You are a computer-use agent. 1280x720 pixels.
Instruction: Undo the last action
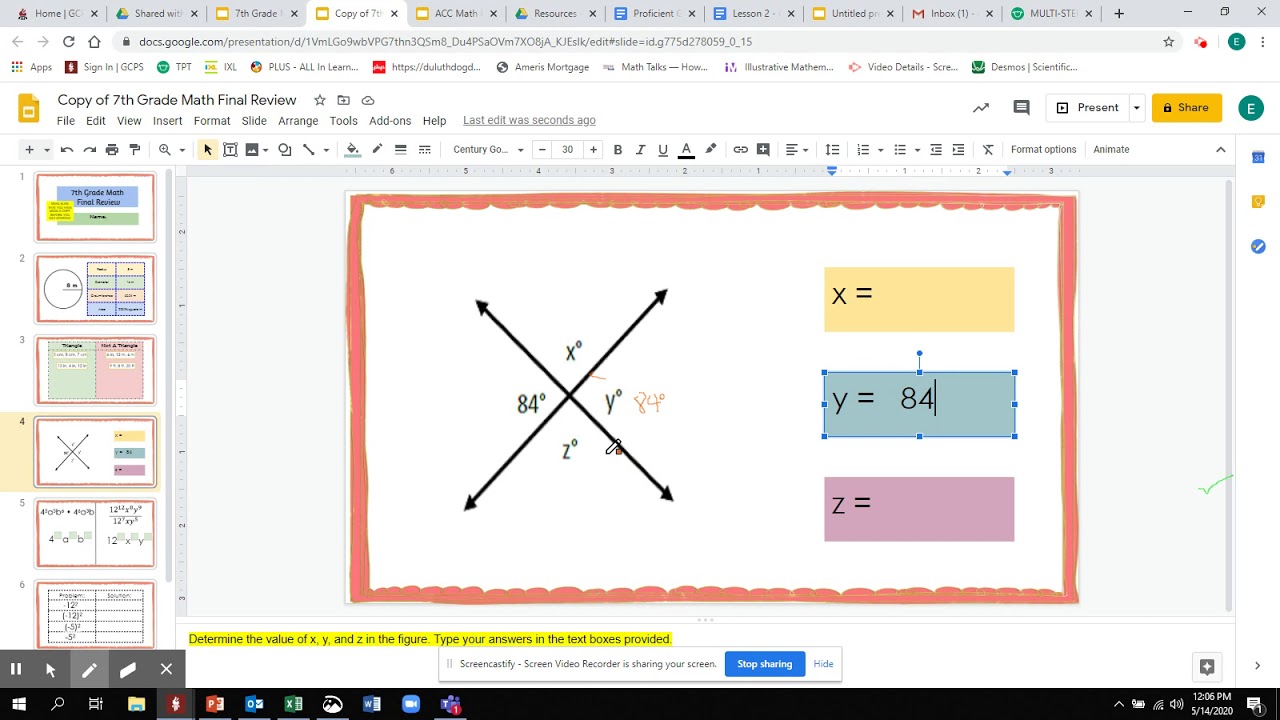tap(67, 150)
